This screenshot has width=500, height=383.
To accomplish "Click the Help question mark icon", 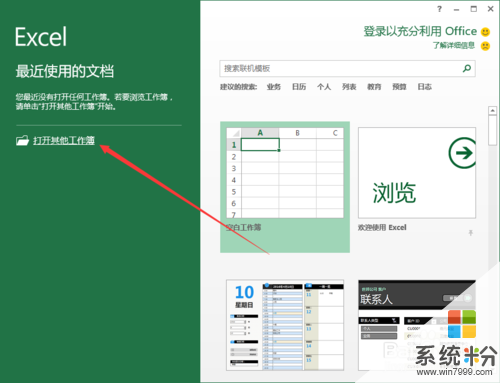I will point(439,9).
